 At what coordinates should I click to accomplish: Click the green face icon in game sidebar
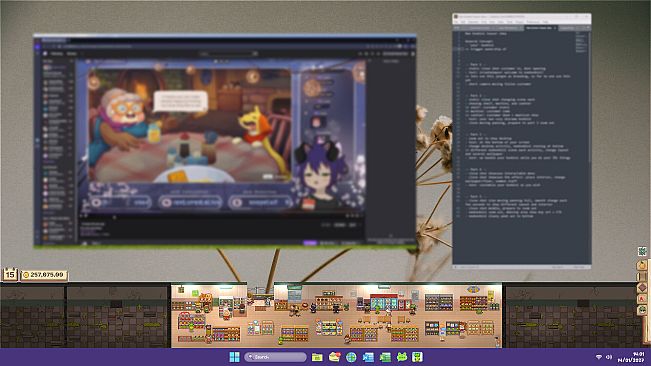pyautogui.click(x=642, y=310)
